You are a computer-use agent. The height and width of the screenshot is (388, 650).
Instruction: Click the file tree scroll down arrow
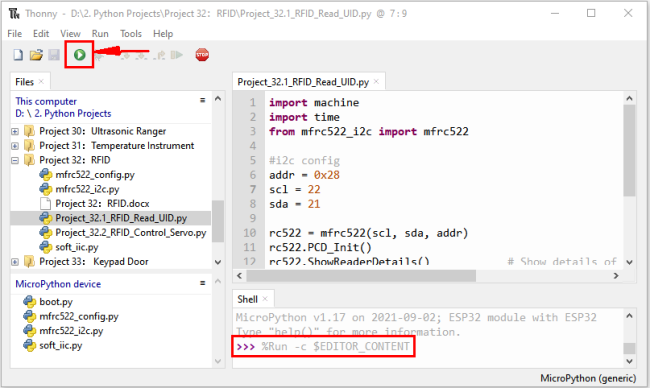(x=218, y=262)
